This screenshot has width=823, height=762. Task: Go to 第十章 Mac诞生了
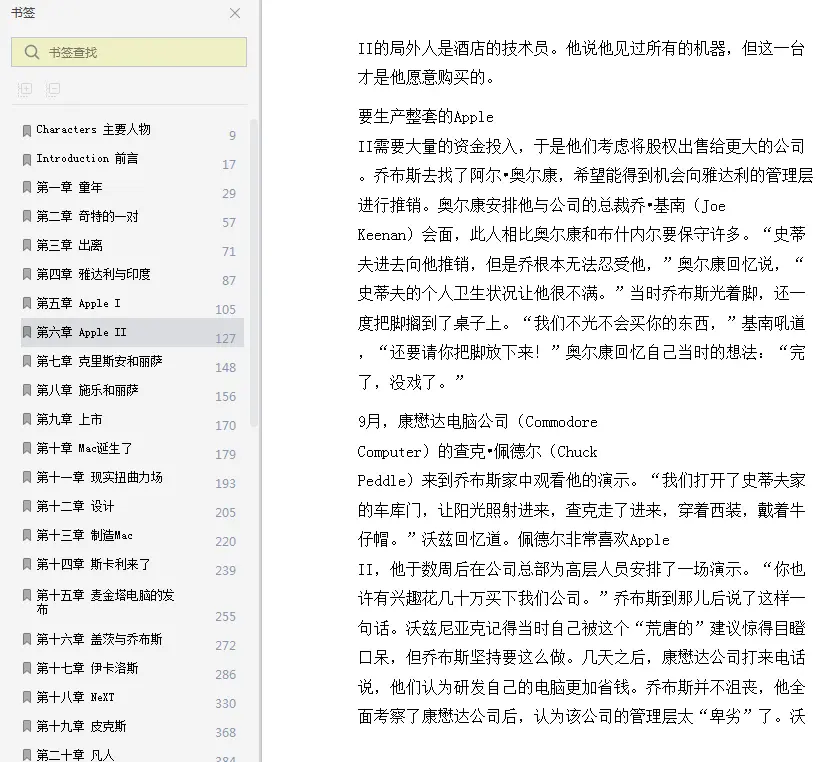pos(84,448)
